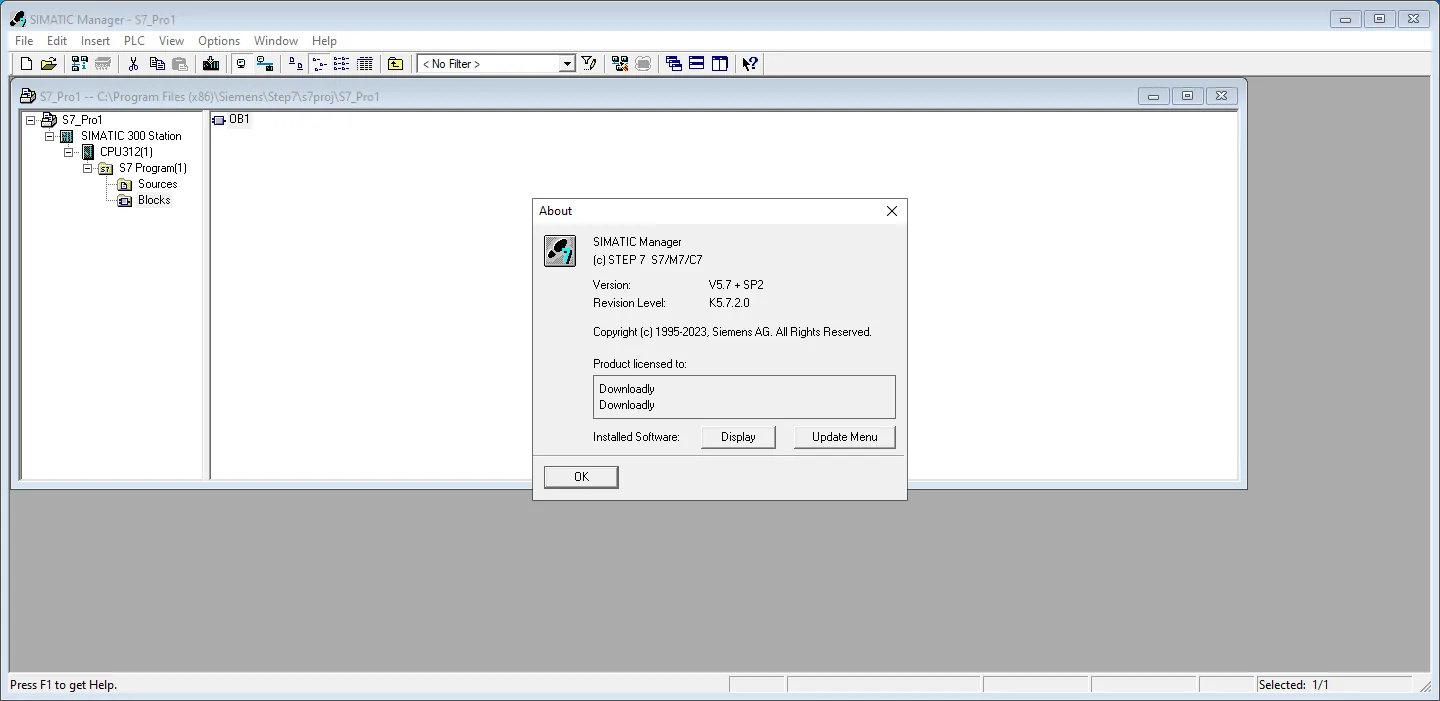Viewport: 1440px width, 701px height.
Task: Click the Open project folder icon
Action: point(48,64)
